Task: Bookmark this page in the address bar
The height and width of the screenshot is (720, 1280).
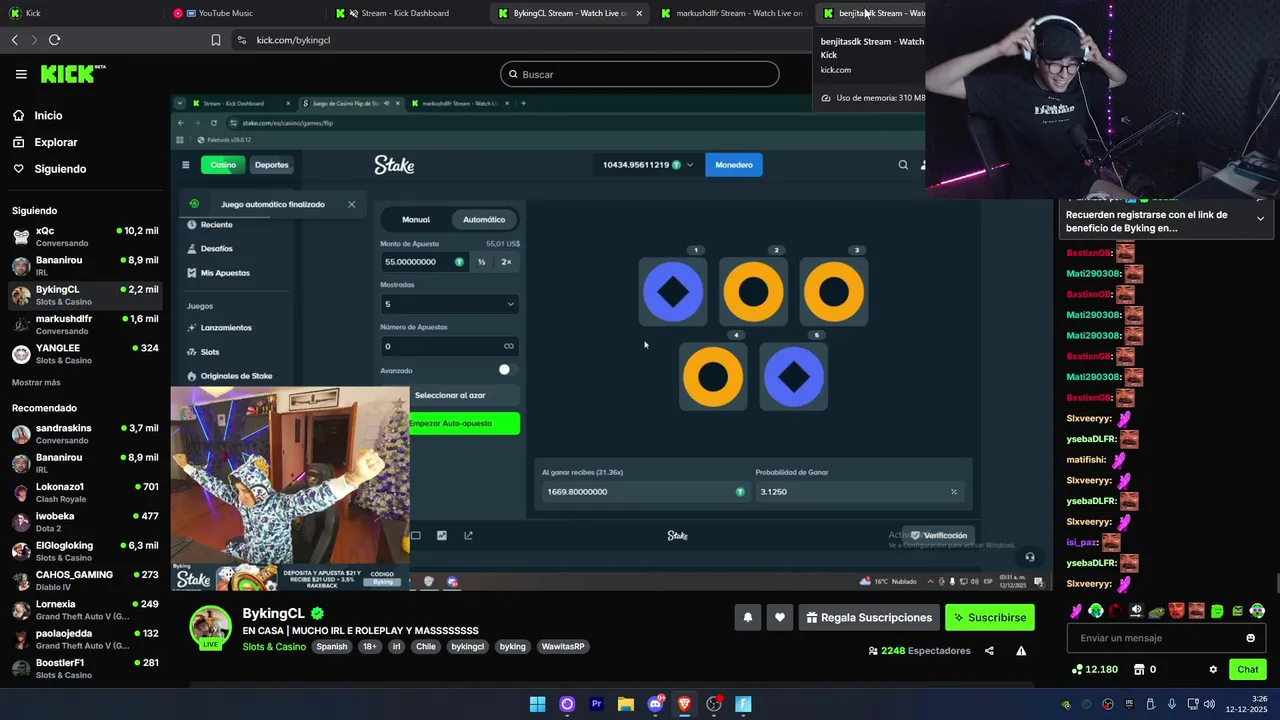Action: point(215,40)
